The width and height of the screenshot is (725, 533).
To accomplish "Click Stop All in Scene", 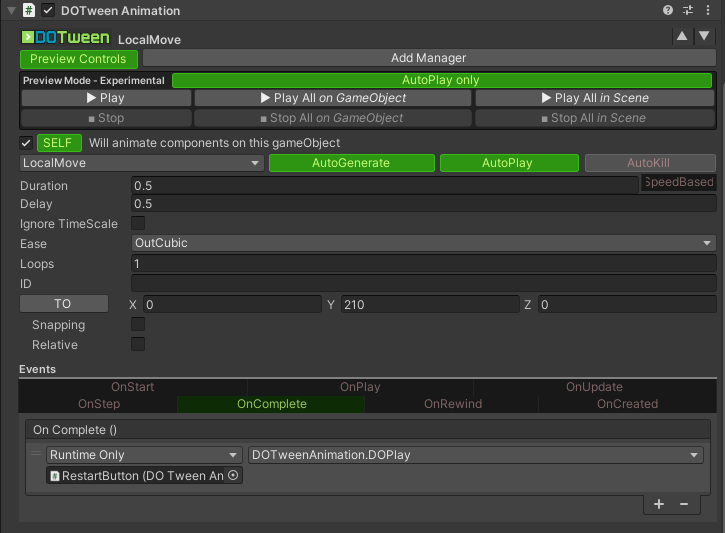I will click(595, 118).
